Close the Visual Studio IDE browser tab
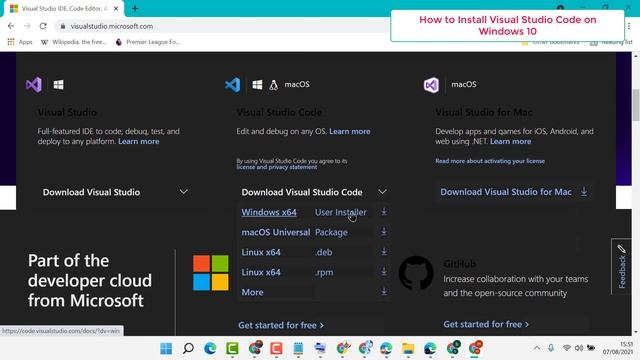640x360 pixels. (x=116, y=9)
